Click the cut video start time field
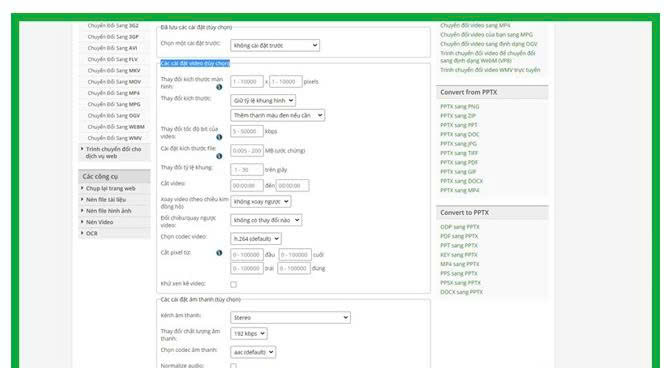This screenshot has width=664, height=368. [247, 185]
